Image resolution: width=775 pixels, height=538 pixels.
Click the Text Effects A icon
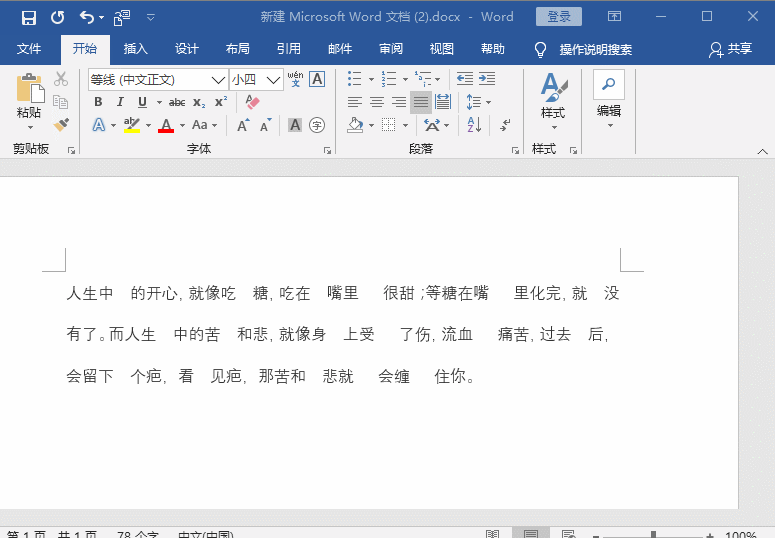(x=99, y=125)
